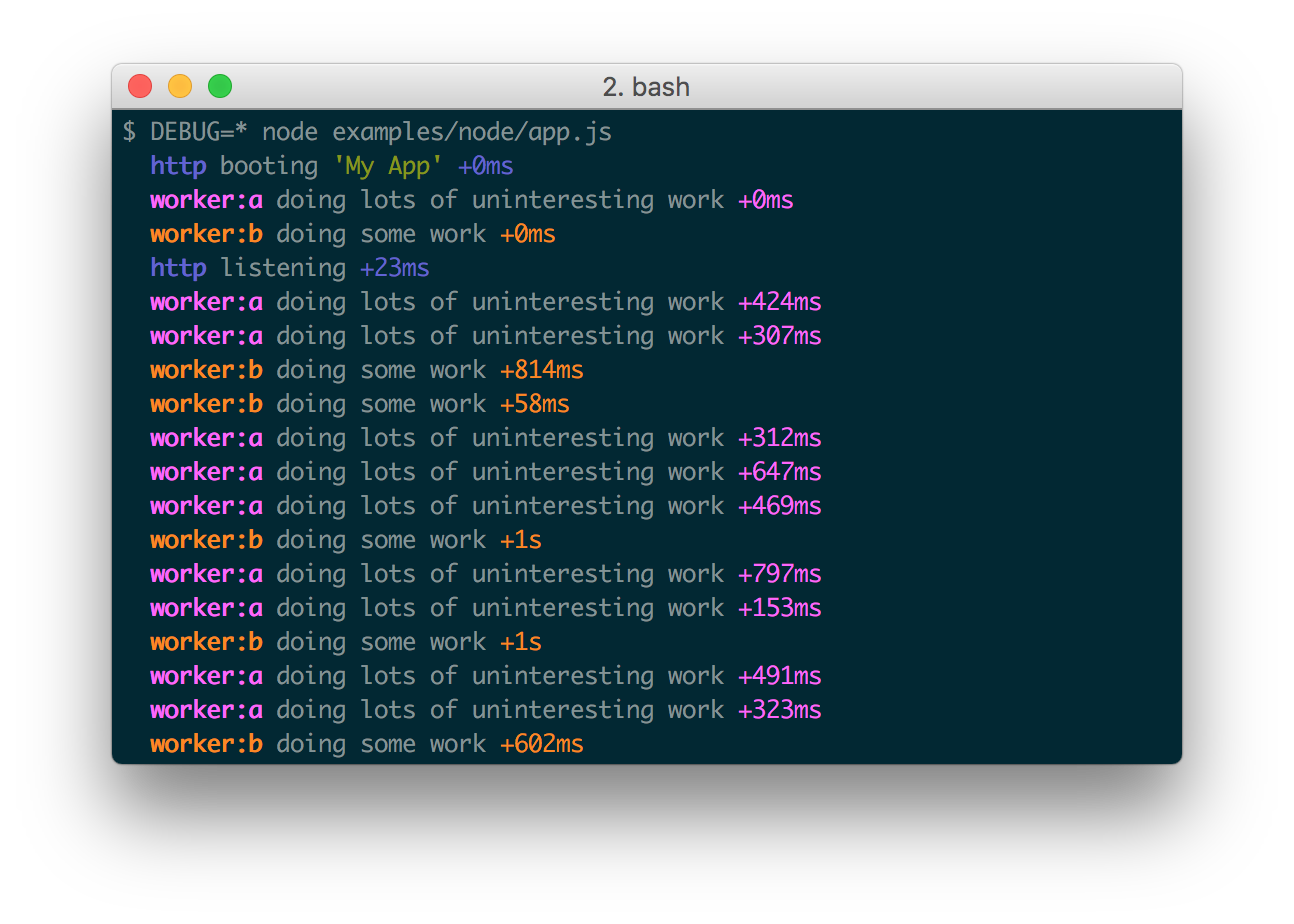Click the 'booting' log entry text

[268, 165]
